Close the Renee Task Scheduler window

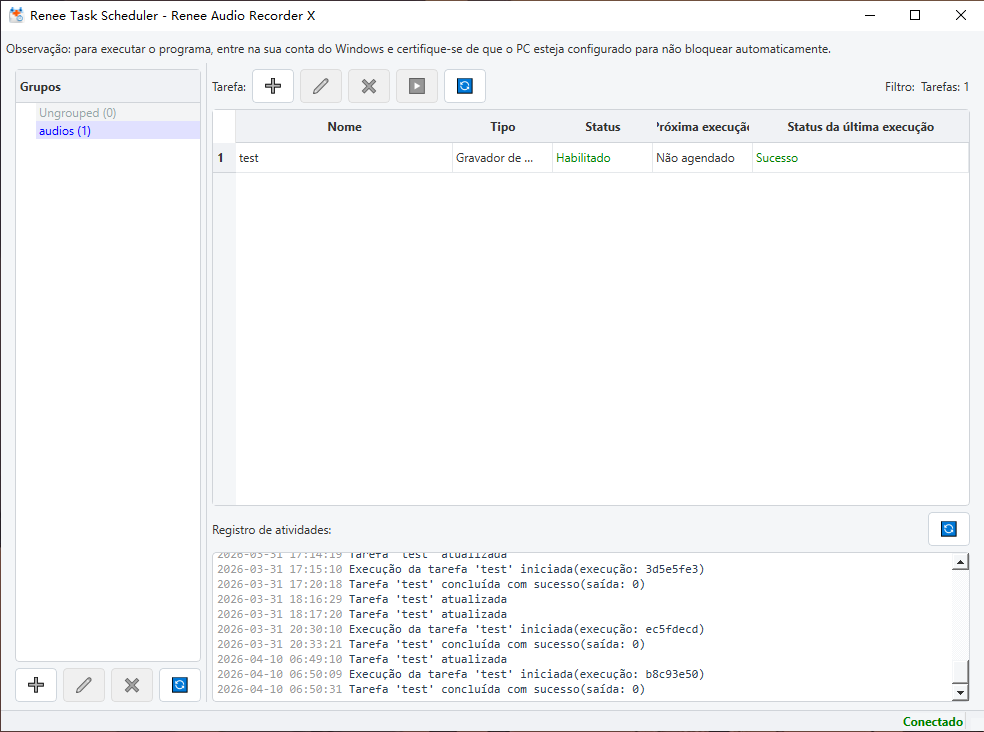click(961, 15)
